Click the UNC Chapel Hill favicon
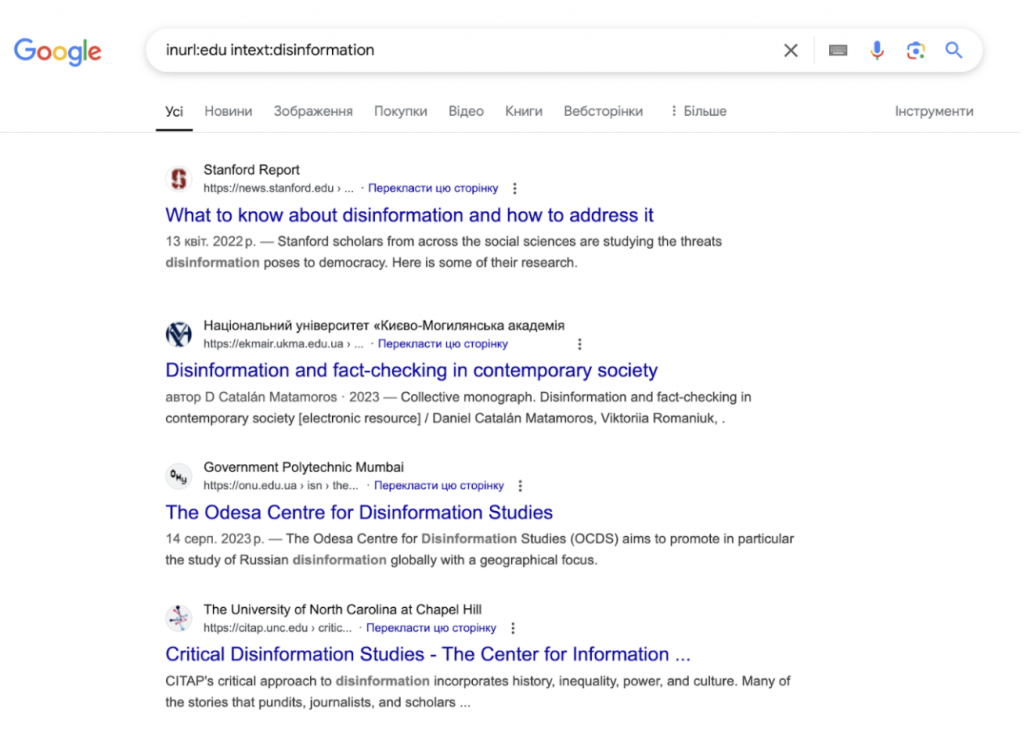Viewport: 1024px width, 745px height. point(179,618)
